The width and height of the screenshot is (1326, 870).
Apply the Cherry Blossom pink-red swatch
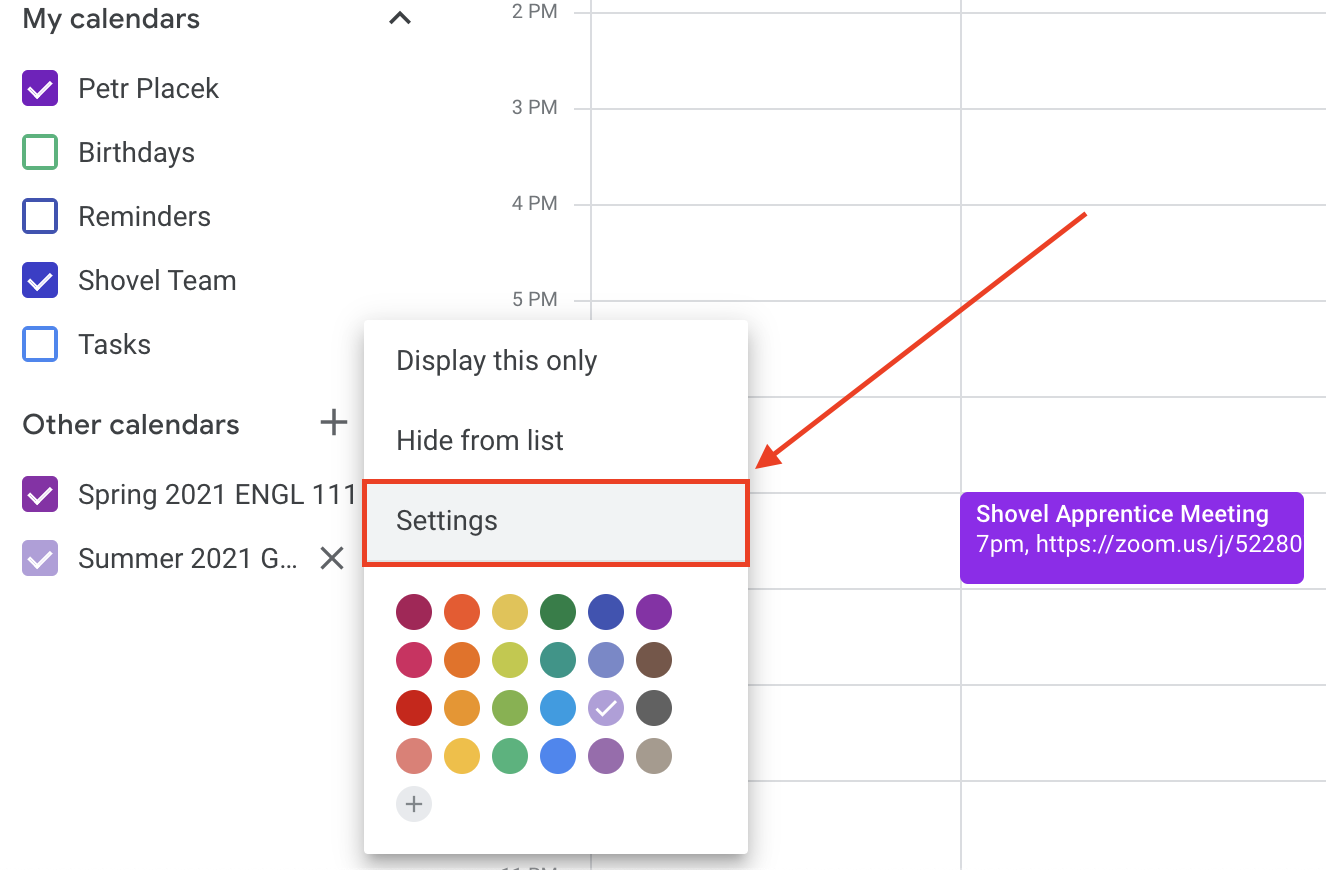point(414,659)
